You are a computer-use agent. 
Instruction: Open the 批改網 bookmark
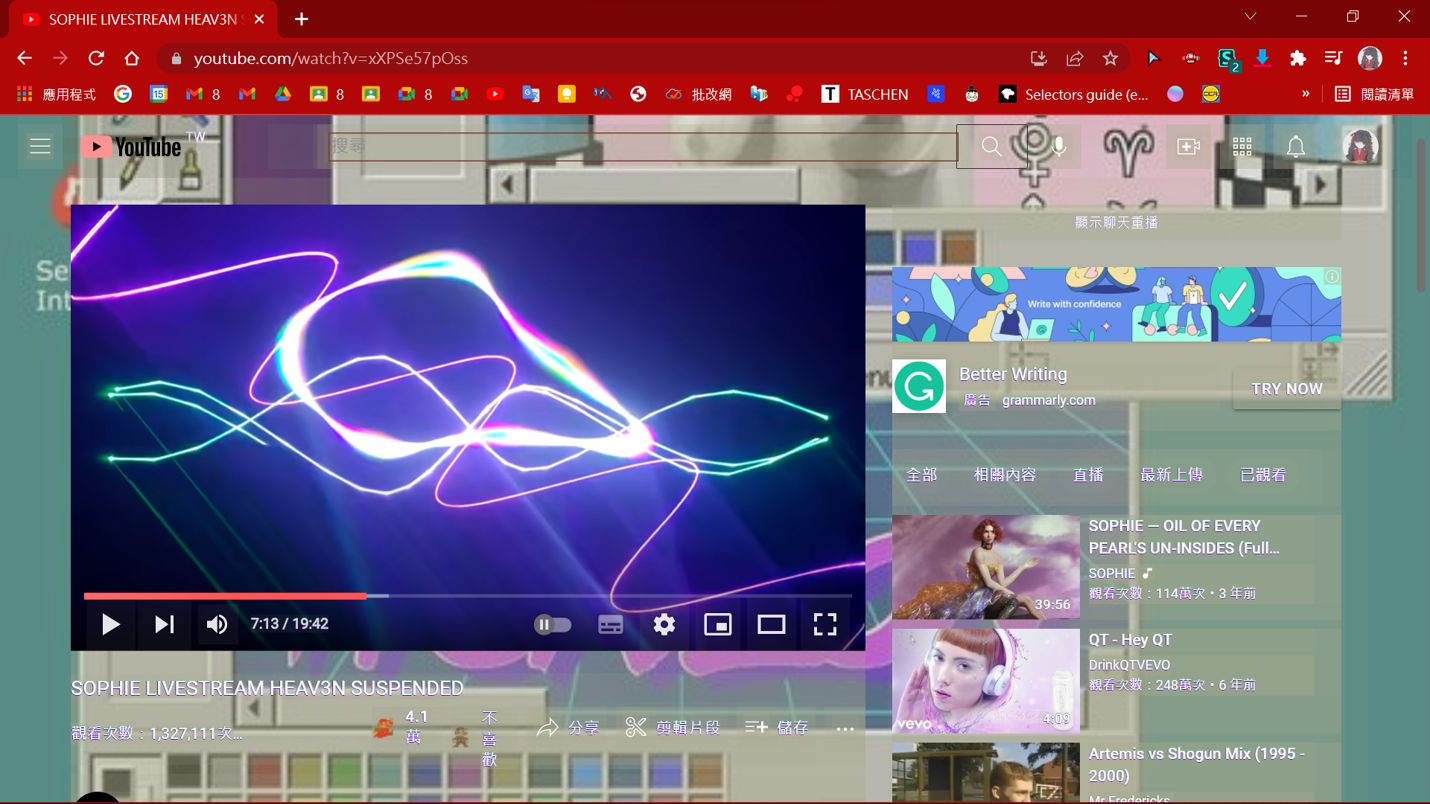pos(698,94)
